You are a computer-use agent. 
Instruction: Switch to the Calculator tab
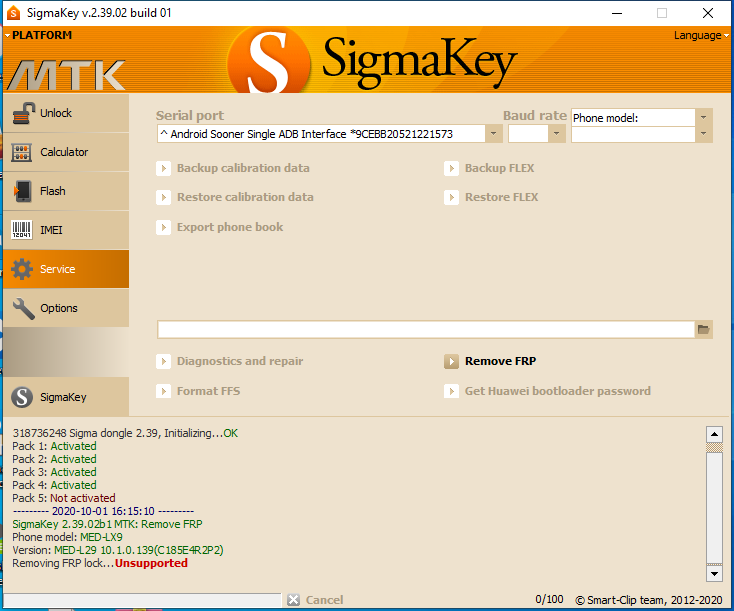click(x=66, y=152)
